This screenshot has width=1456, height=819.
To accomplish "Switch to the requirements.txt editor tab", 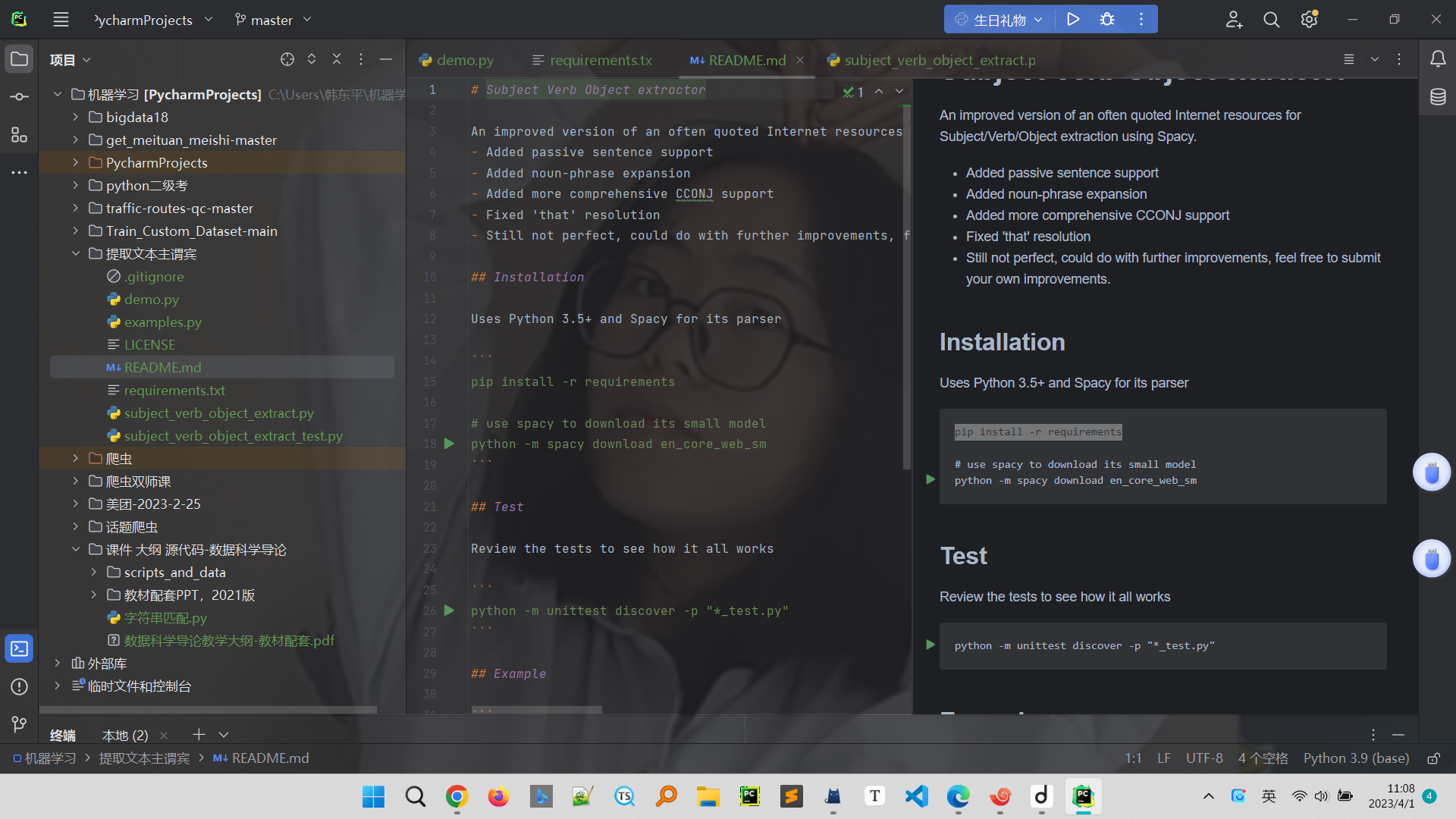I will 601,60.
